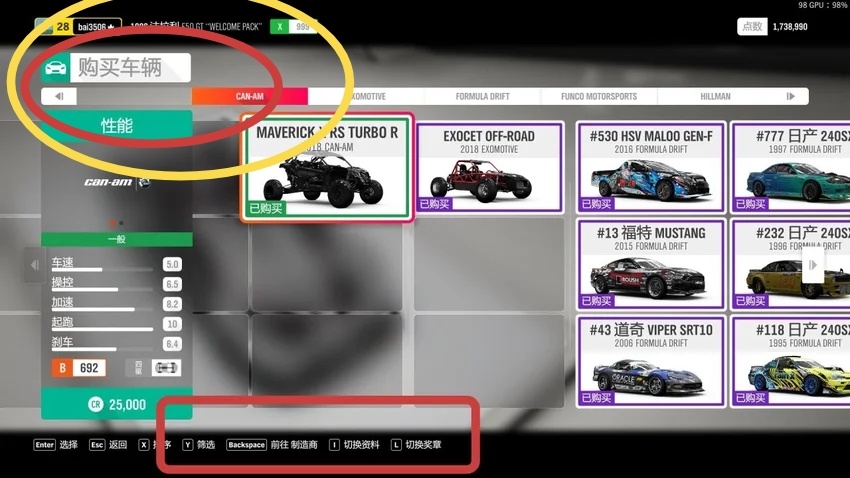This screenshot has width=850, height=478.
Task: Click the 操控 stat bar
Action: click(102, 289)
